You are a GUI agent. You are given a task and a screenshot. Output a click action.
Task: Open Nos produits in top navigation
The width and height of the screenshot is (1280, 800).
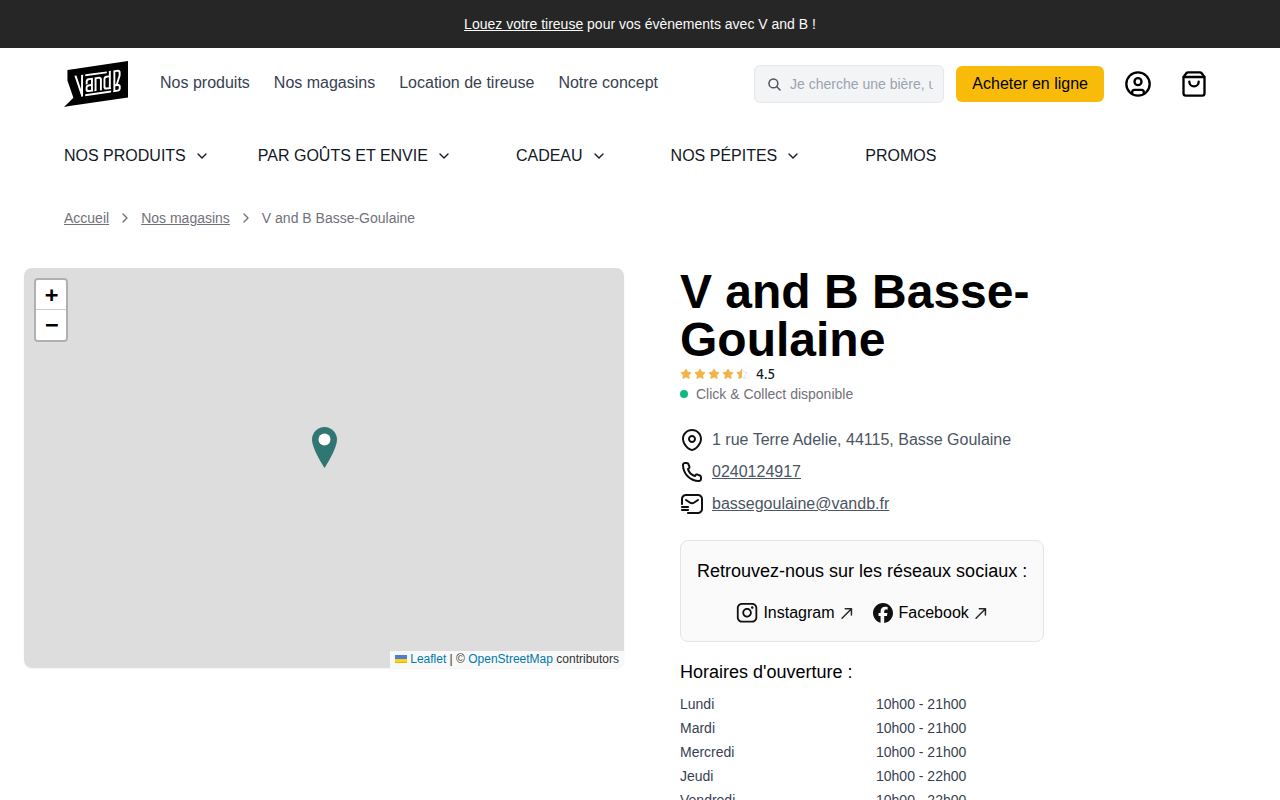[x=205, y=82]
